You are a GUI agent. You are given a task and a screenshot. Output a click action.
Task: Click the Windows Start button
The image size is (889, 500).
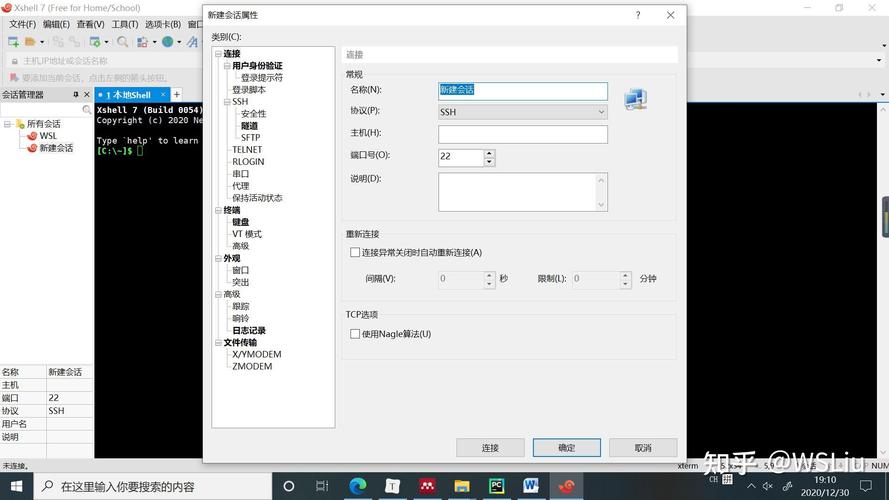point(16,486)
